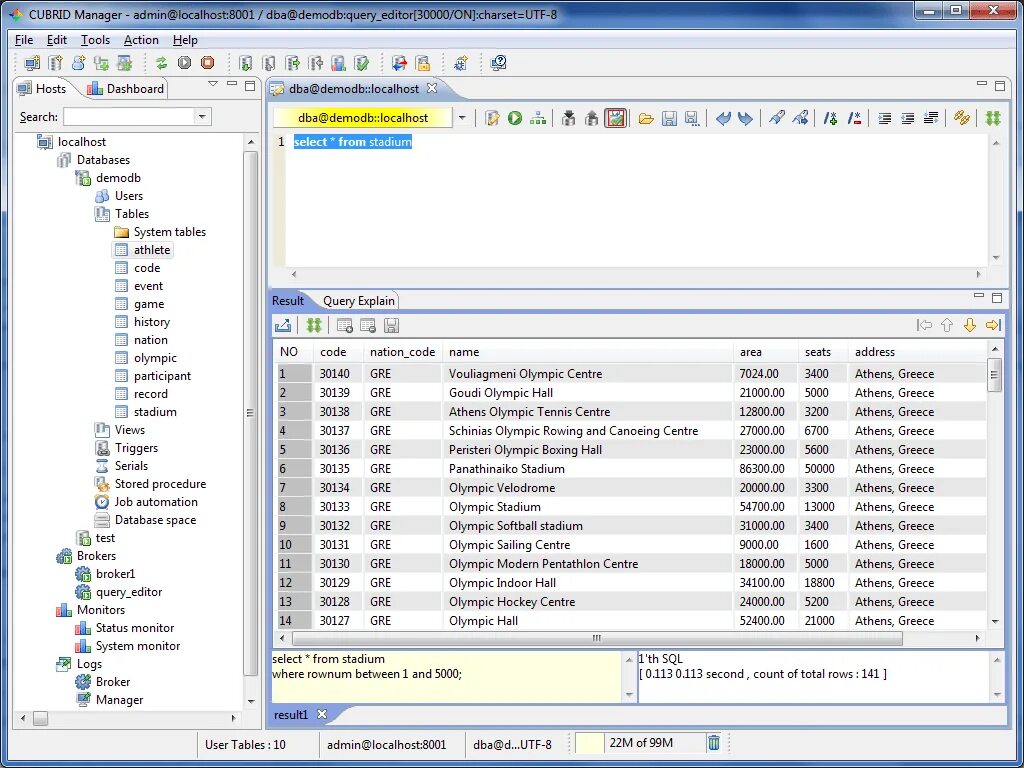Open the dba@demodb::localhost database dropdown
The width and height of the screenshot is (1024, 768).
[x=462, y=118]
